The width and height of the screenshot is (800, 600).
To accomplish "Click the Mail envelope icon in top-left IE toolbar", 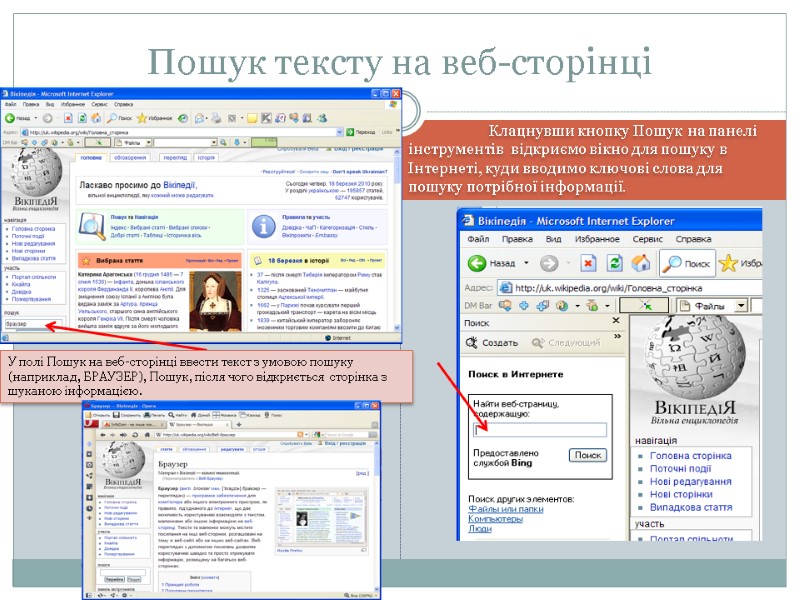I will click(200, 118).
